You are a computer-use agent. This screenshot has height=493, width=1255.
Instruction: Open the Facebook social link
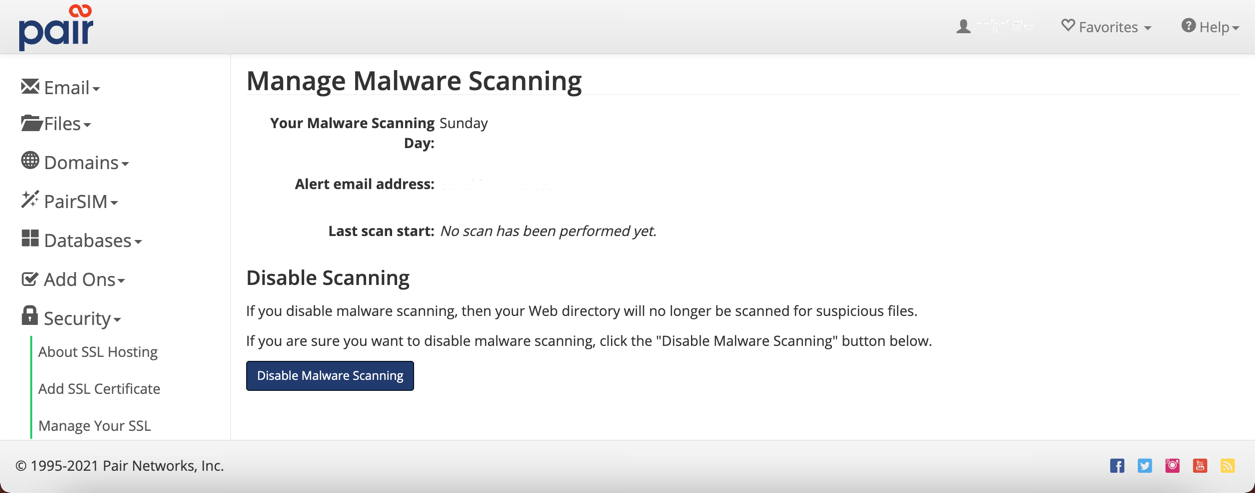(1117, 466)
